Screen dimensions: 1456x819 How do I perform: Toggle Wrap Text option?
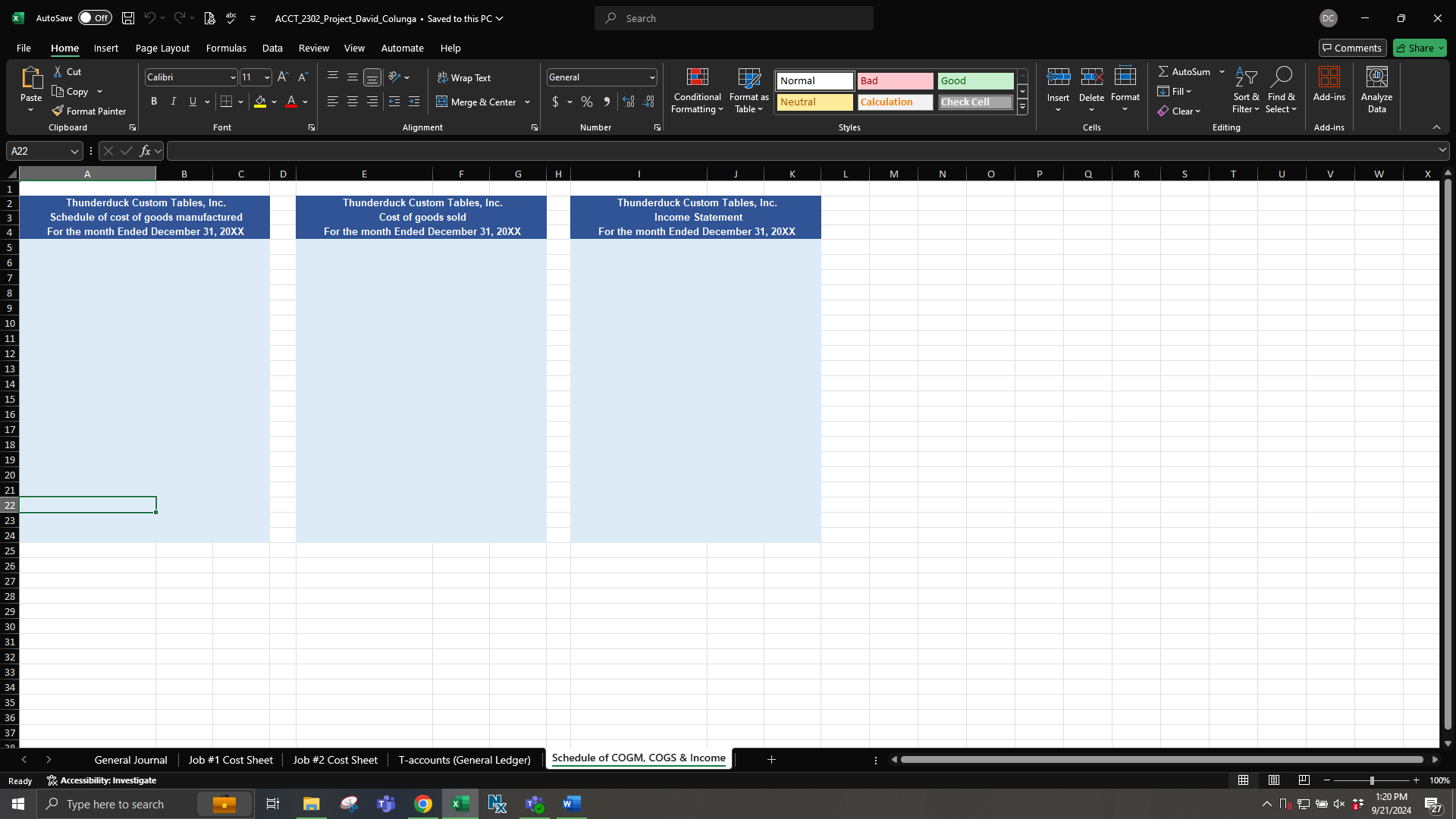click(x=464, y=77)
